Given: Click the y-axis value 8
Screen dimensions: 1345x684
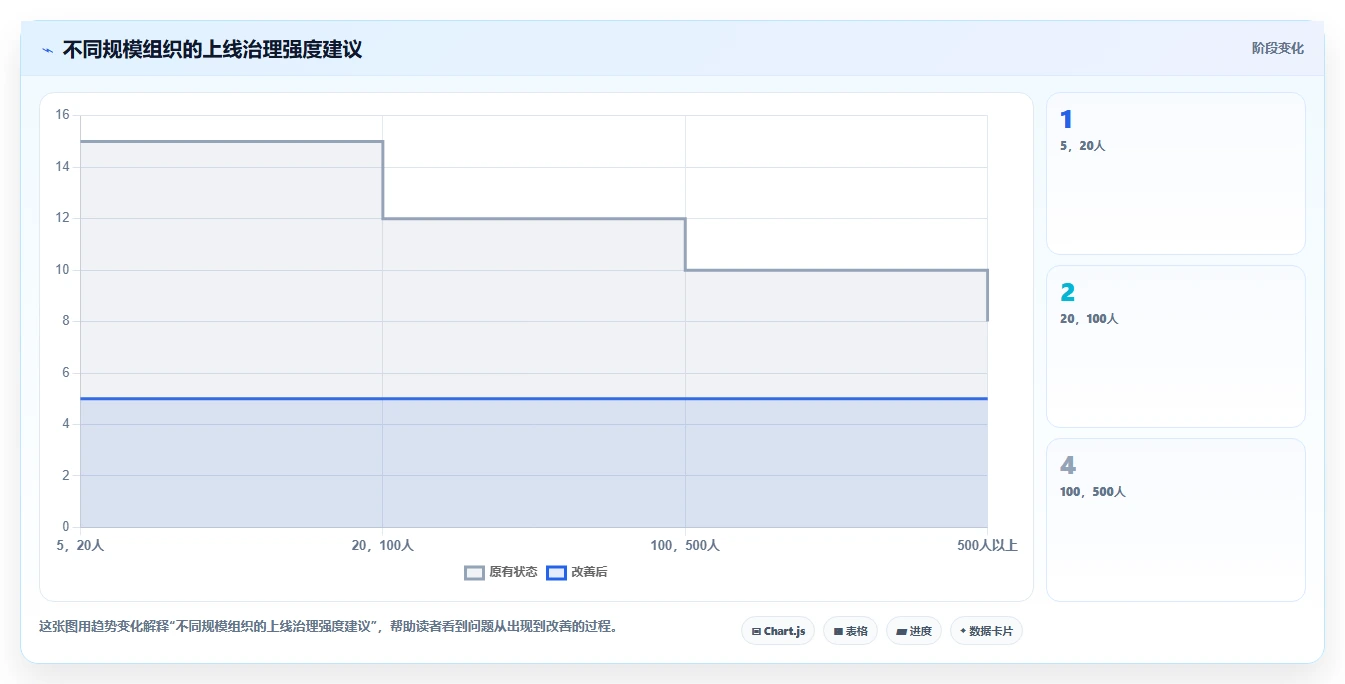Looking at the screenshot, I should 66,321.
